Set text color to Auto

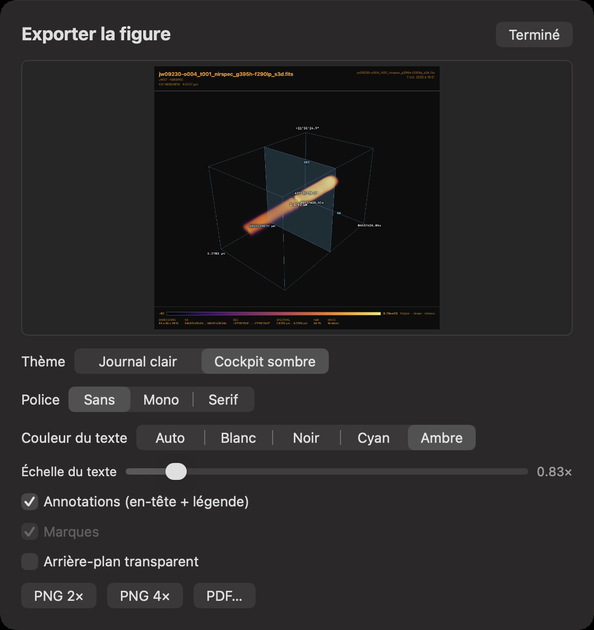pyautogui.click(x=170, y=438)
